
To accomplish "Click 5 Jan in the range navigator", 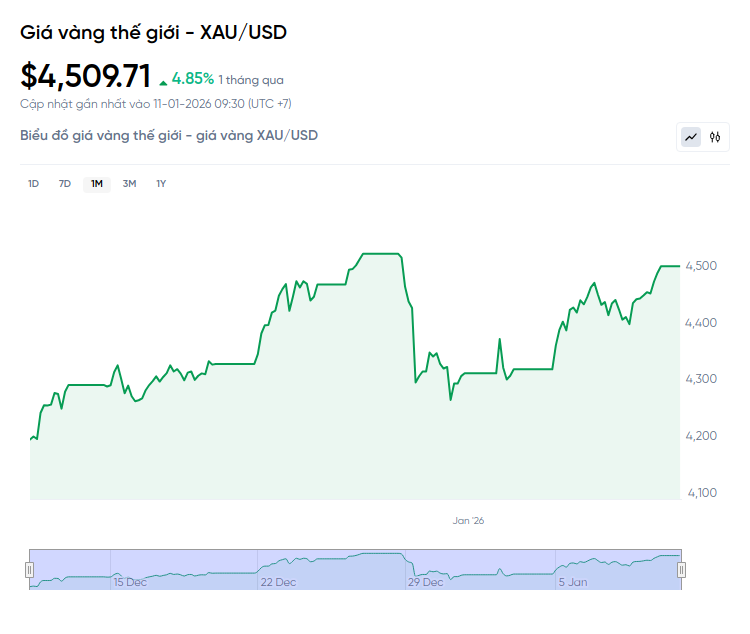I will 574,582.
